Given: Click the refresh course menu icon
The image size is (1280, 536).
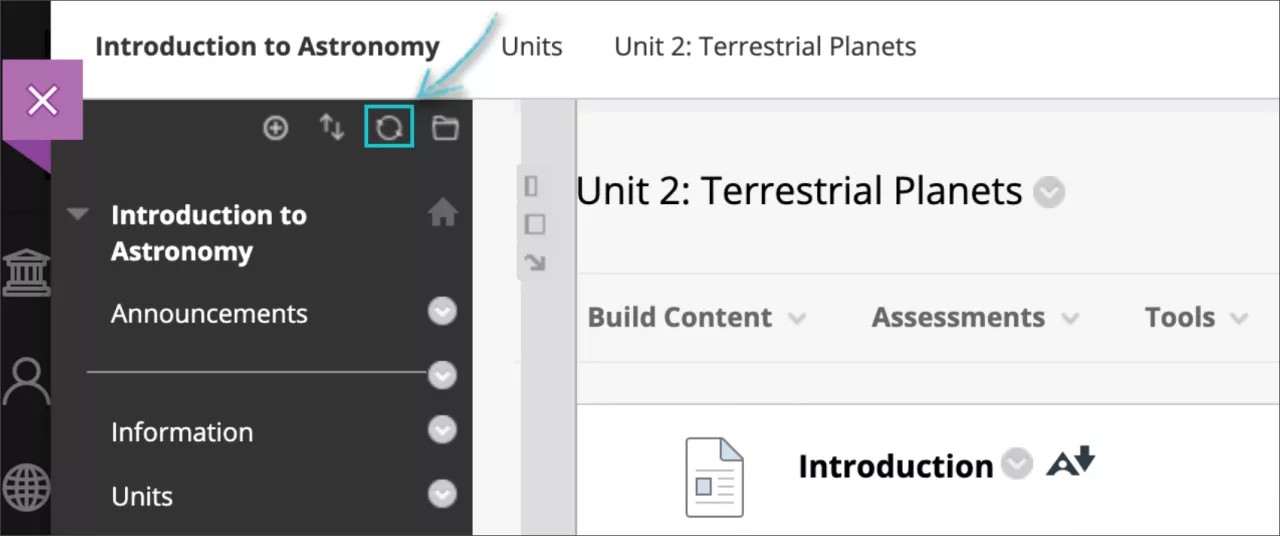Looking at the screenshot, I should (x=389, y=128).
